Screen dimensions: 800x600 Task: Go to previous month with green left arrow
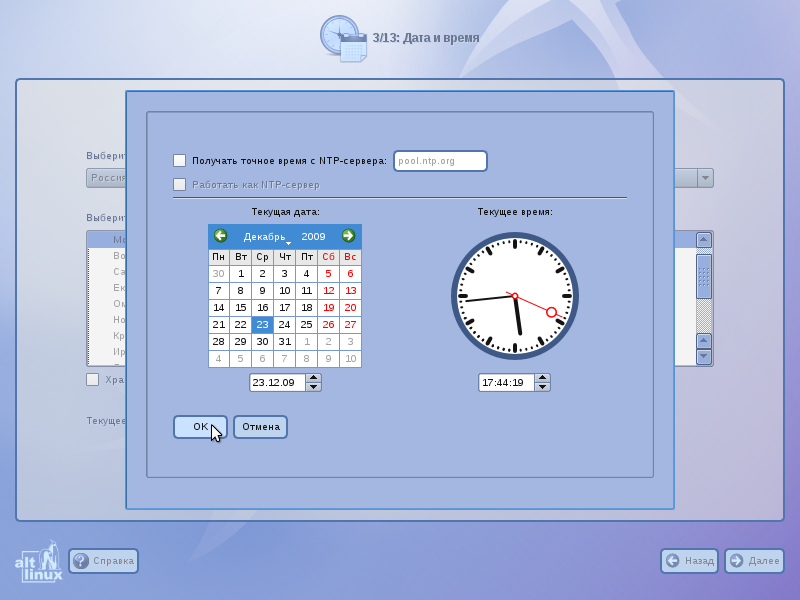(220, 236)
